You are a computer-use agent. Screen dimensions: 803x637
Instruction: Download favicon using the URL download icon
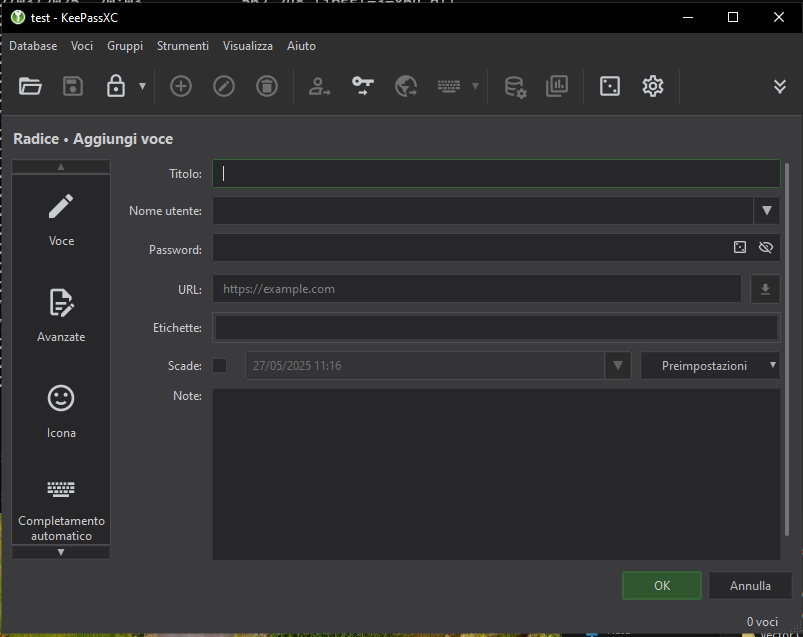765,289
